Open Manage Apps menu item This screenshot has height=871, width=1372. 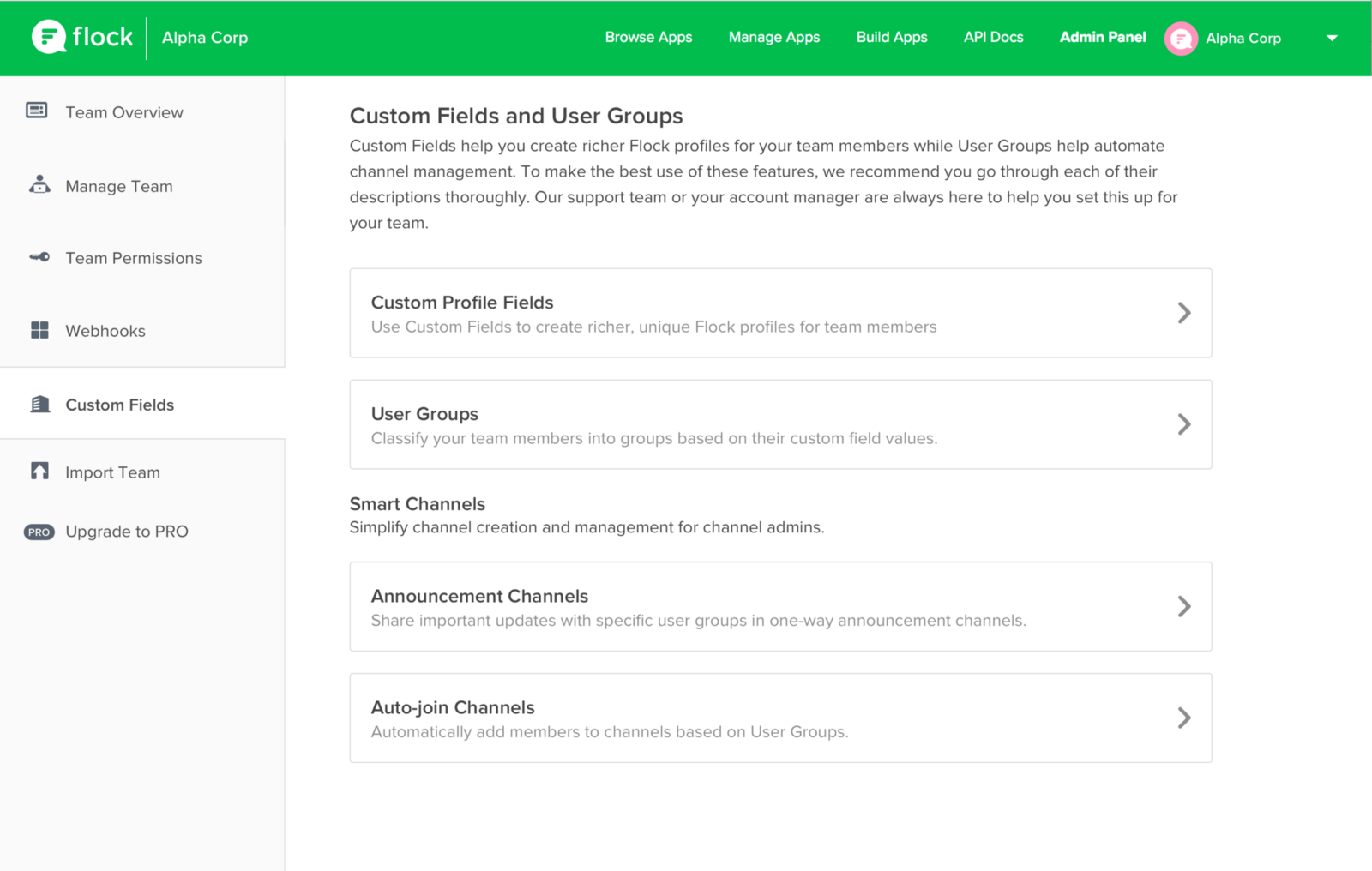pyautogui.click(x=774, y=37)
